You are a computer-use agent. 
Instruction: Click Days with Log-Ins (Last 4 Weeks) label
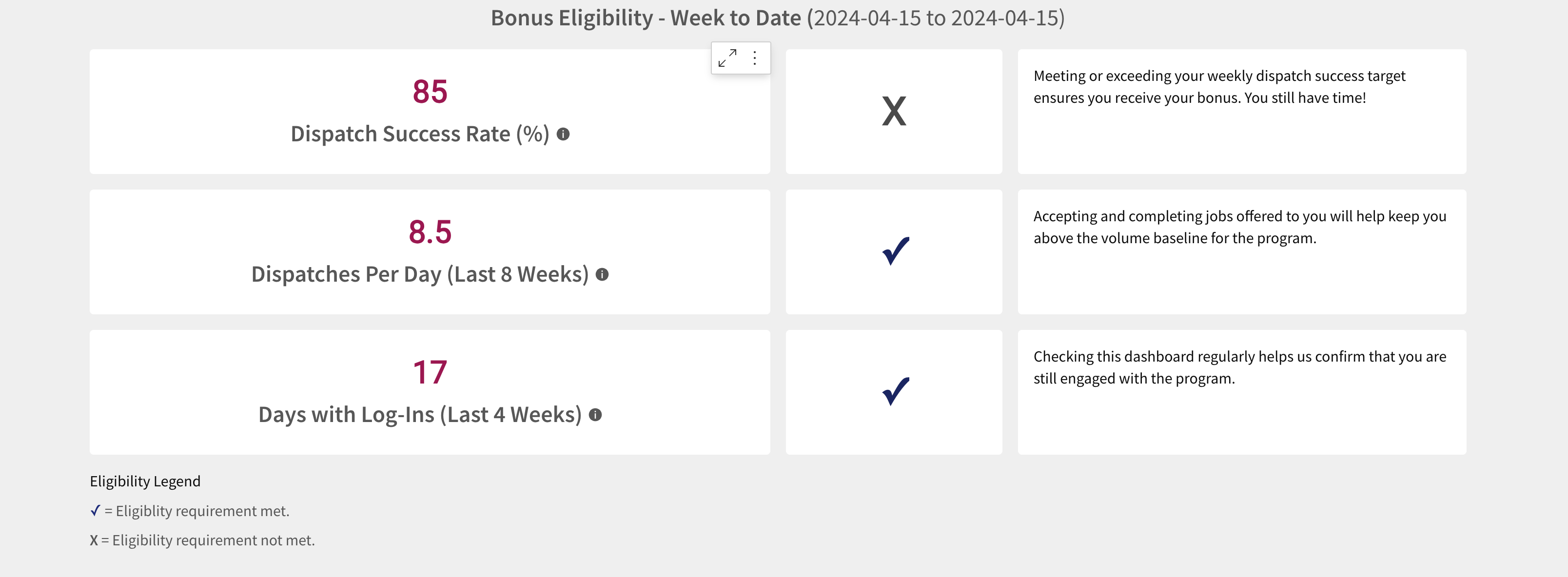point(419,415)
